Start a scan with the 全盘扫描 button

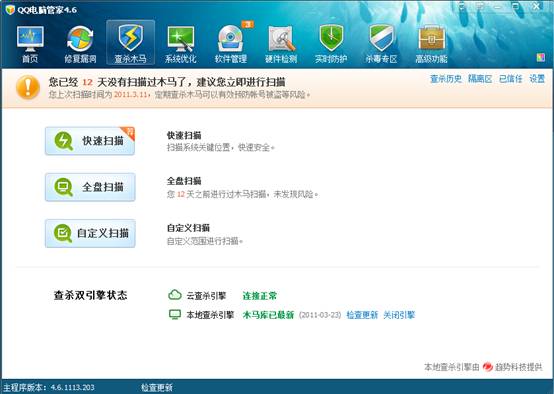tap(90, 187)
